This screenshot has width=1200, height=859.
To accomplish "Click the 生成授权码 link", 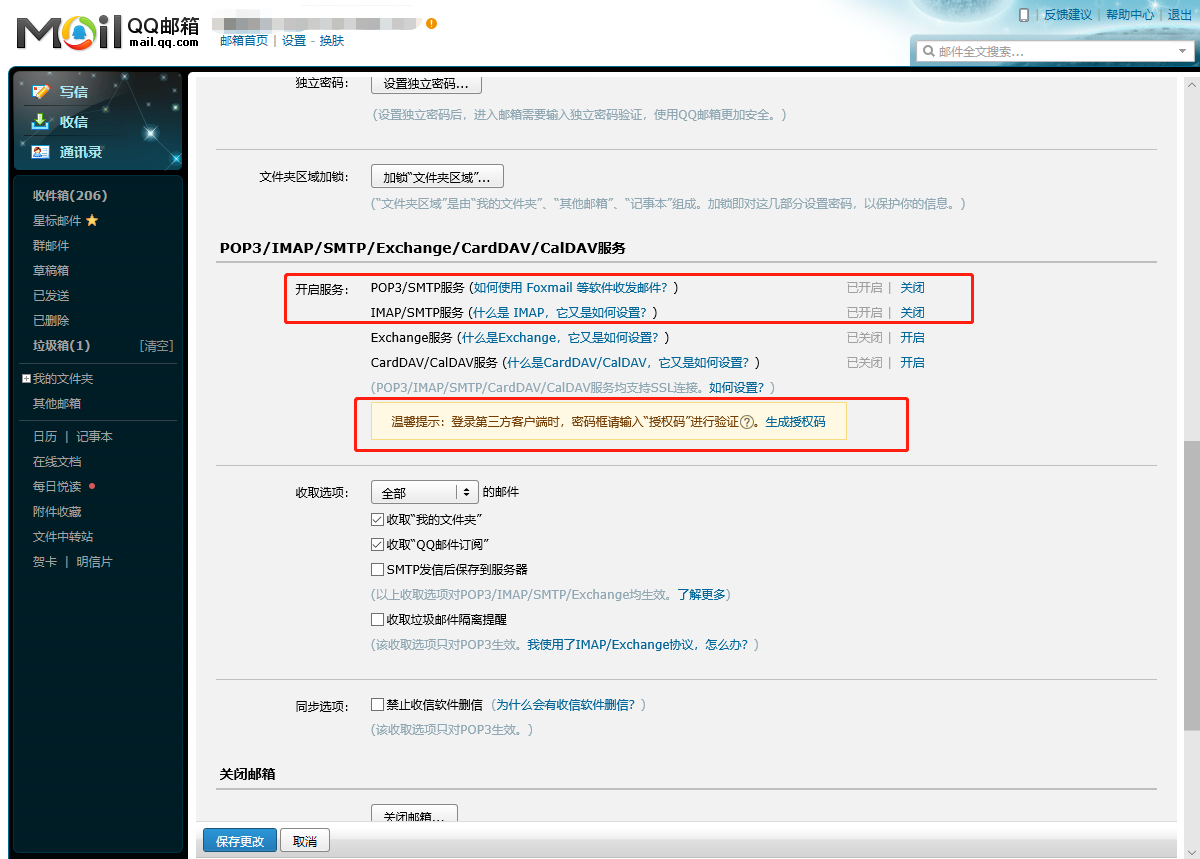I will 795,423.
